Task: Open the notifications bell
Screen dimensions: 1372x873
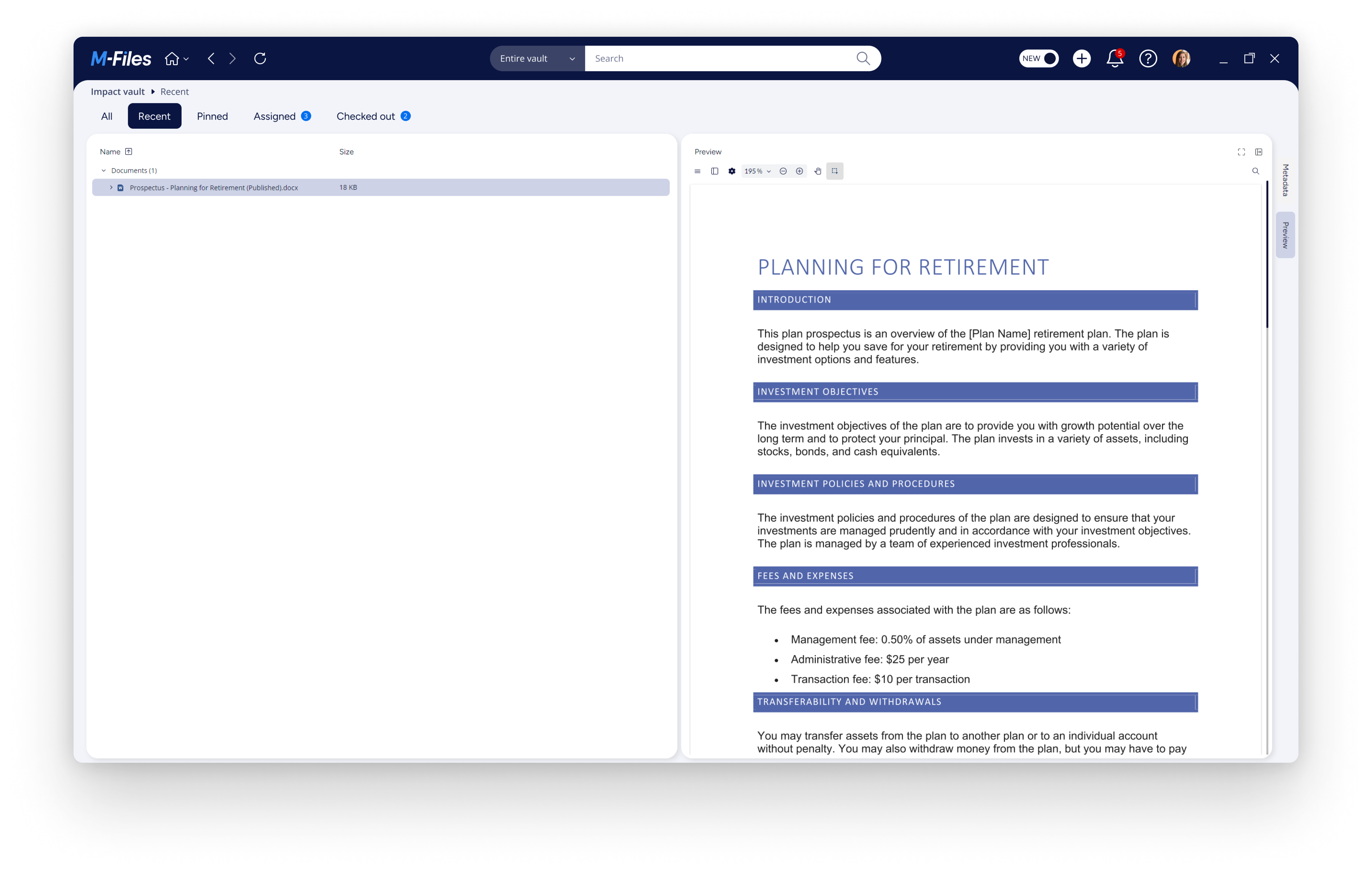Action: (1115, 59)
